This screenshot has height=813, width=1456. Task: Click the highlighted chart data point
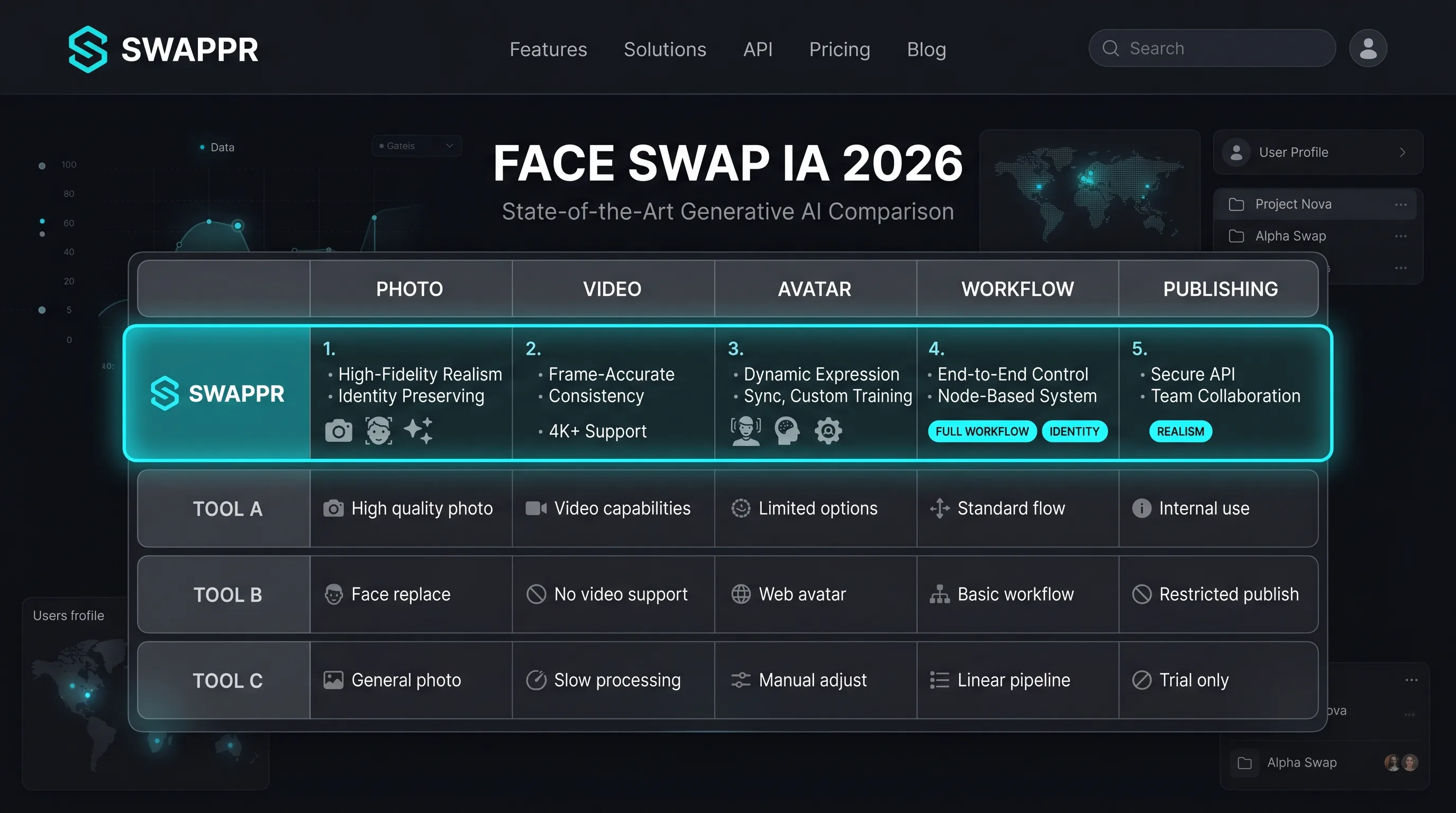[238, 225]
